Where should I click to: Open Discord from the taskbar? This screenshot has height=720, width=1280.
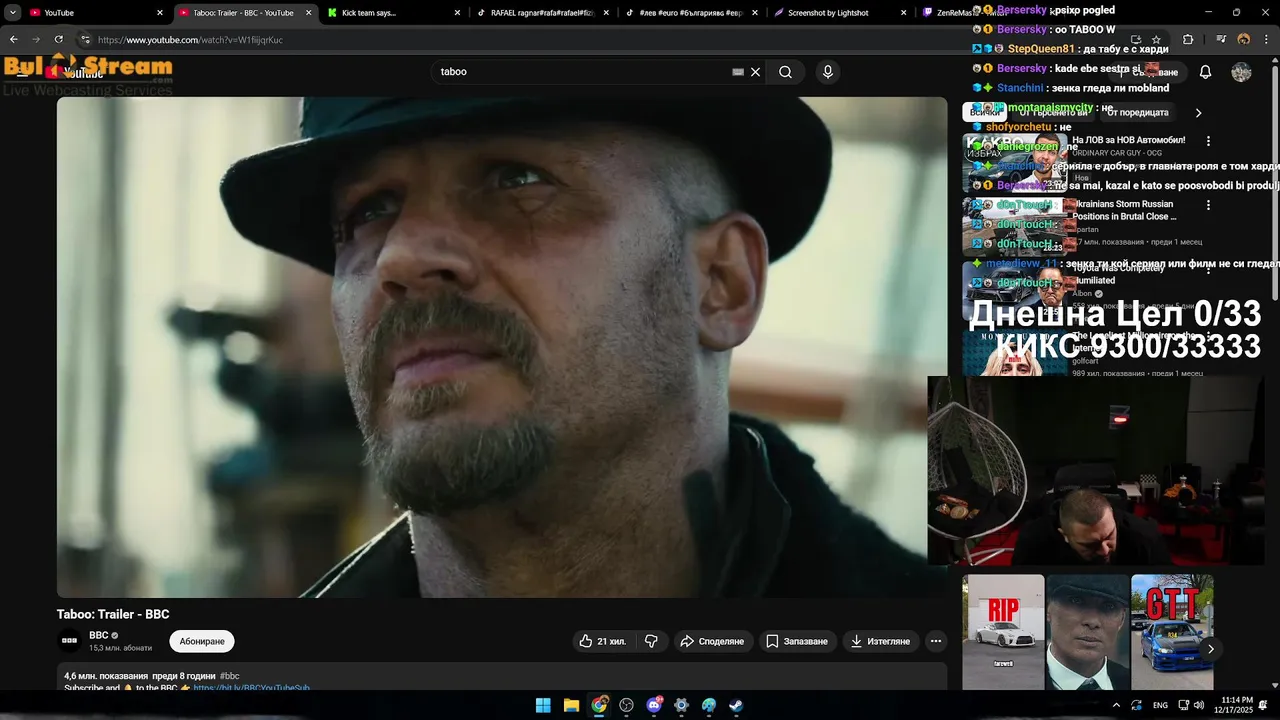point(654,705)
